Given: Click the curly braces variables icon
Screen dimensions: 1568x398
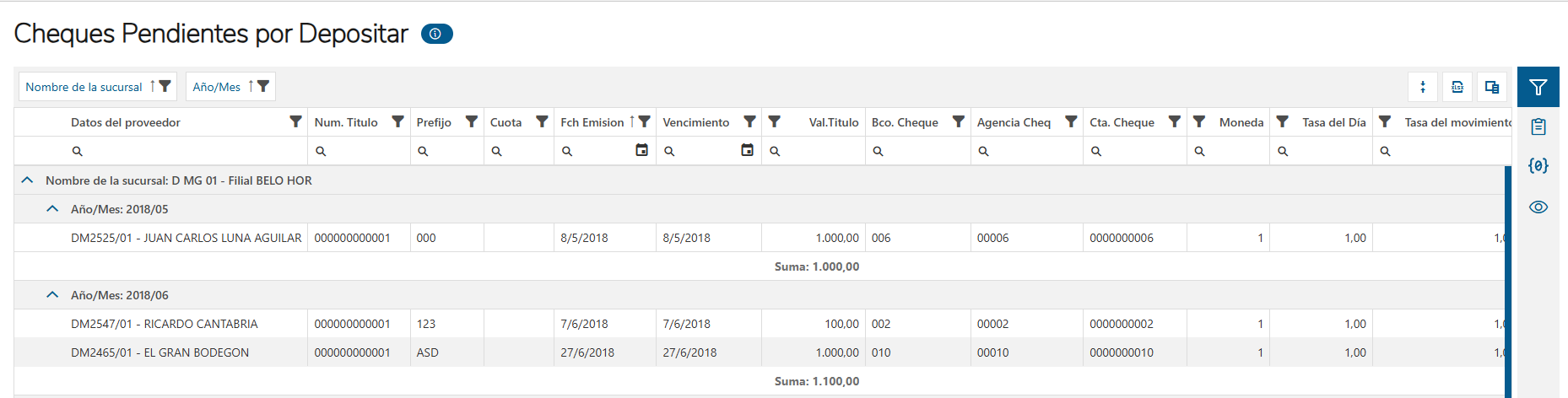Looking at the screenshot, I should (1538, 166).
